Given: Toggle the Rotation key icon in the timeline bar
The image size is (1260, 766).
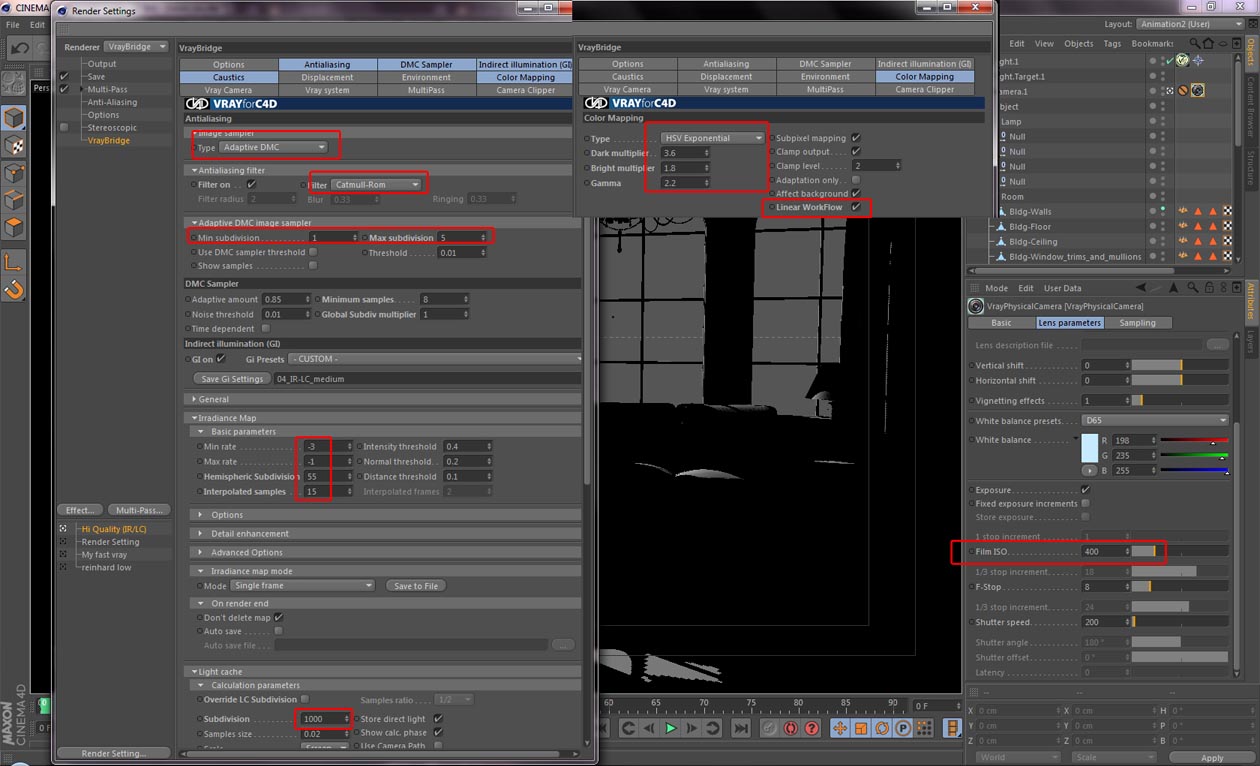Looking at the screenshot, I should point(880,728).
